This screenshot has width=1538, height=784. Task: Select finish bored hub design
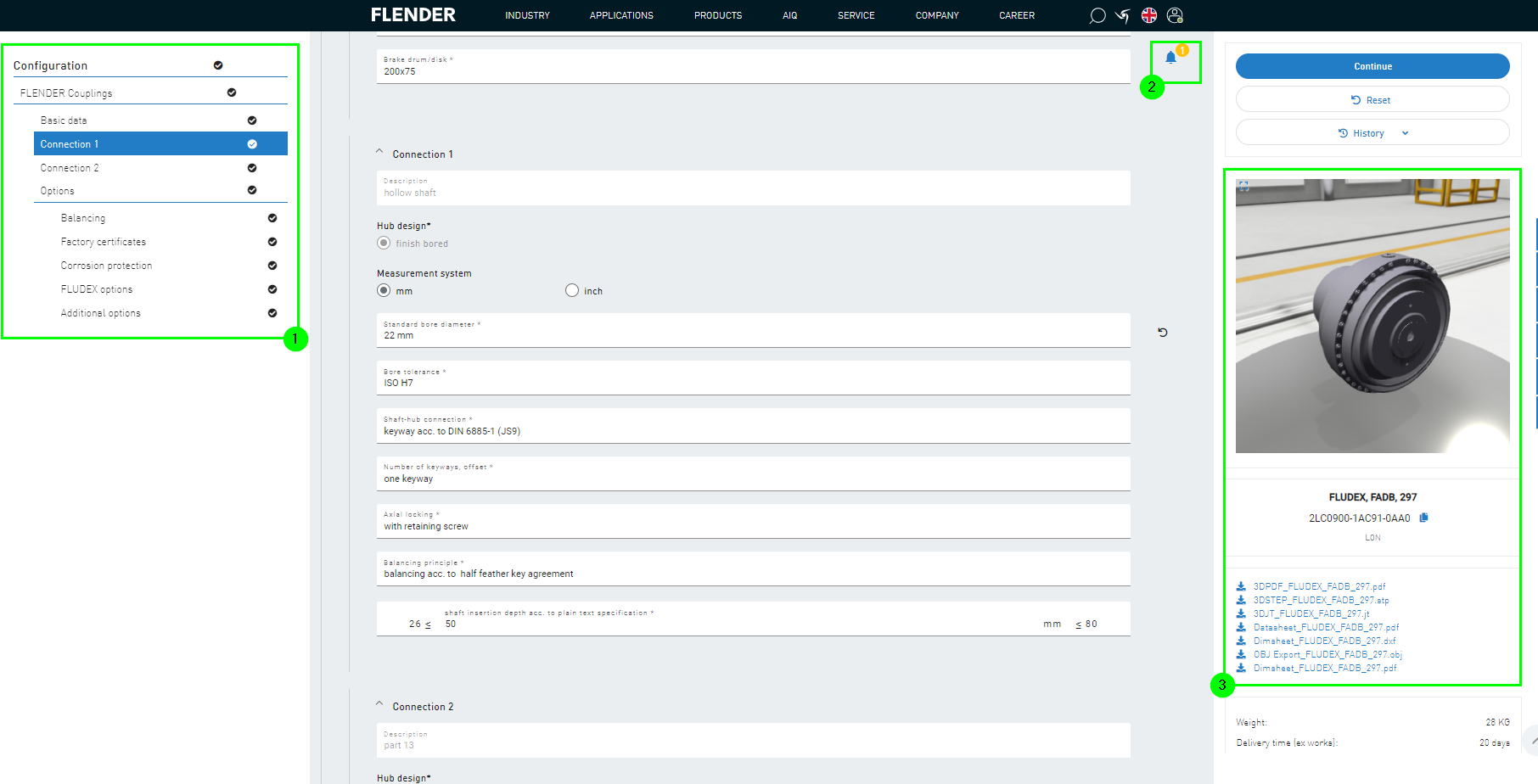point(384,243)
